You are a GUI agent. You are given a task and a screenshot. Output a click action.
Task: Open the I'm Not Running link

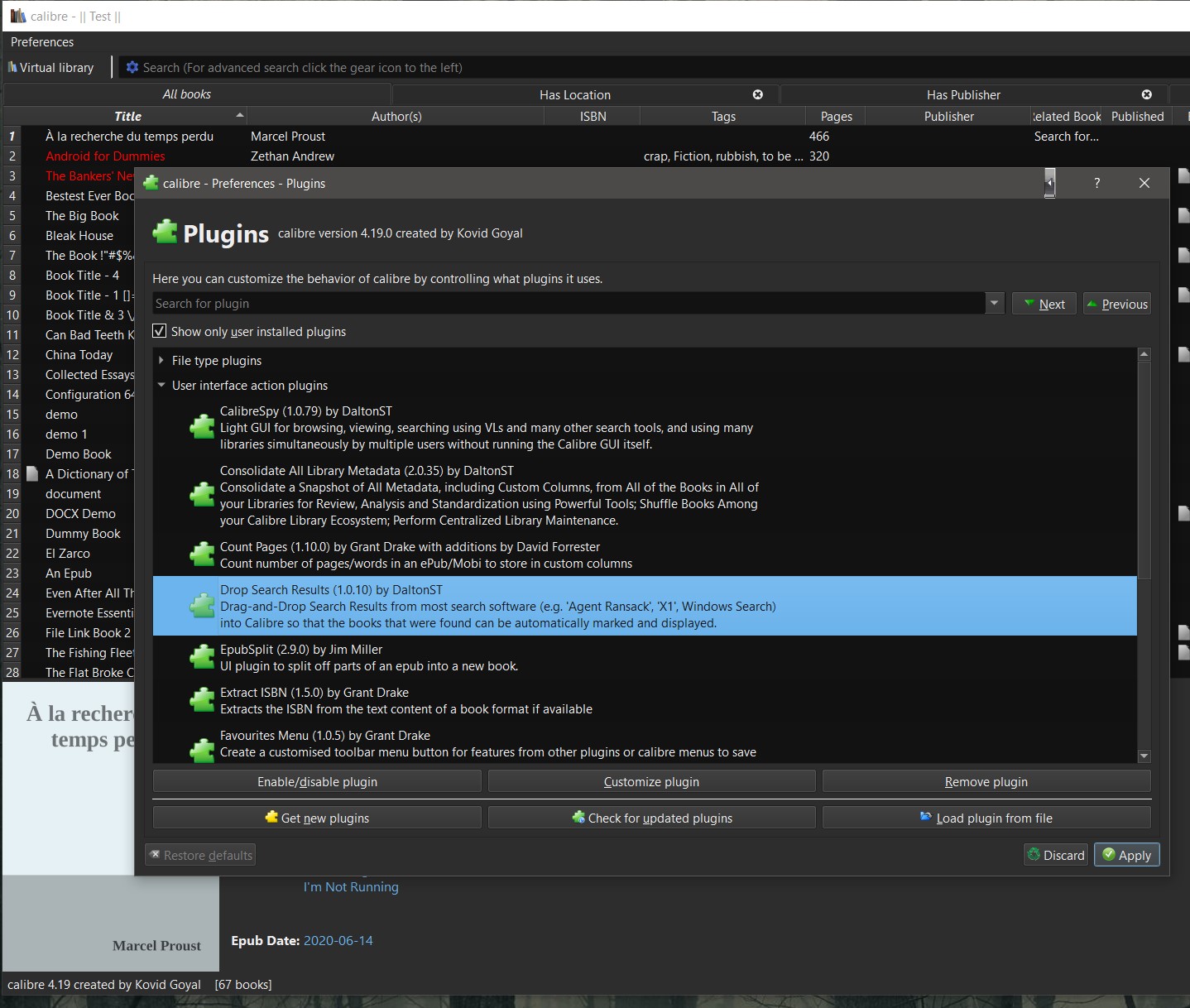point(351,886)
